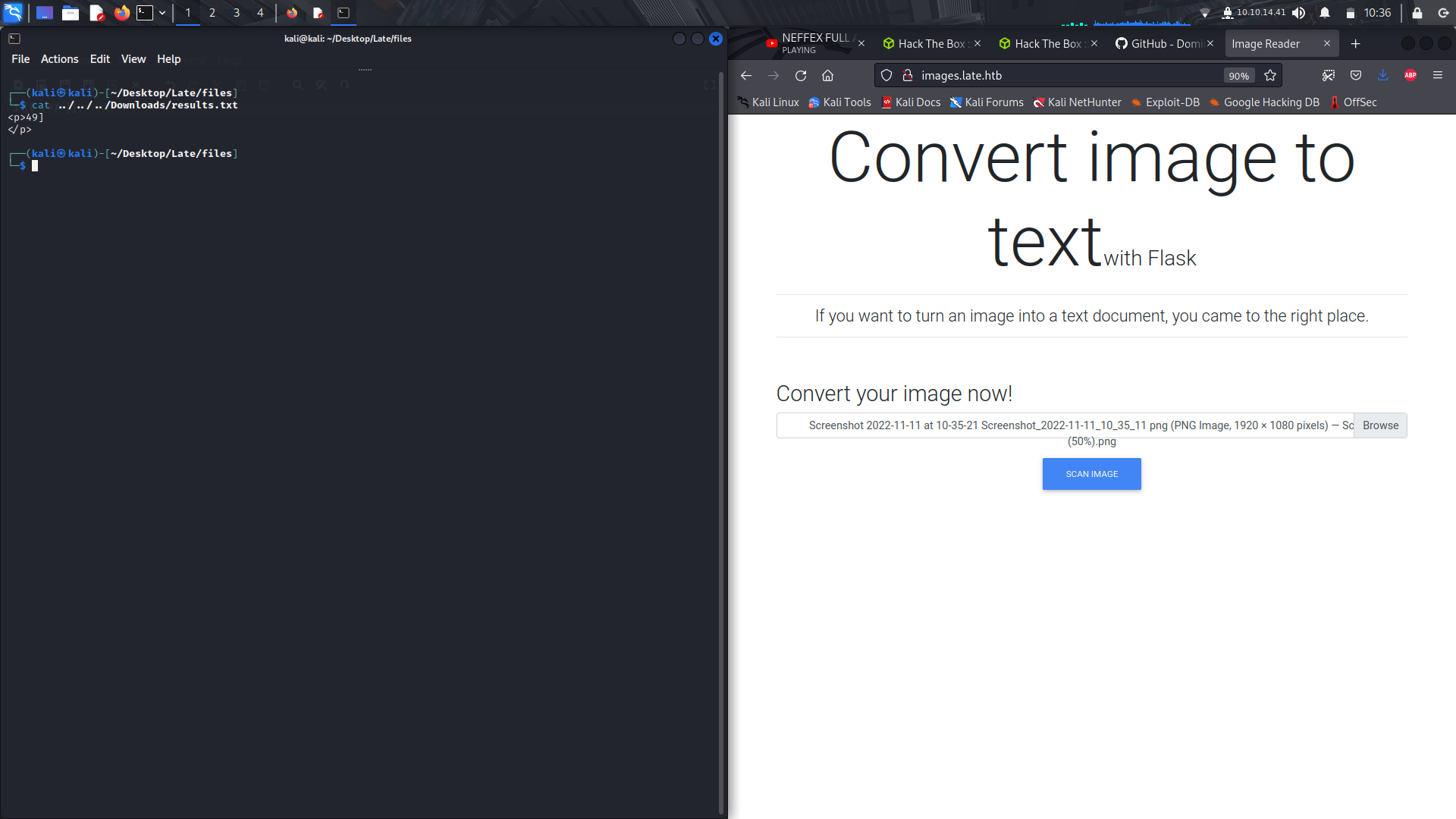
Task: Expand the terminal launcher dropdown arrow
Action: tap(162, 12)
